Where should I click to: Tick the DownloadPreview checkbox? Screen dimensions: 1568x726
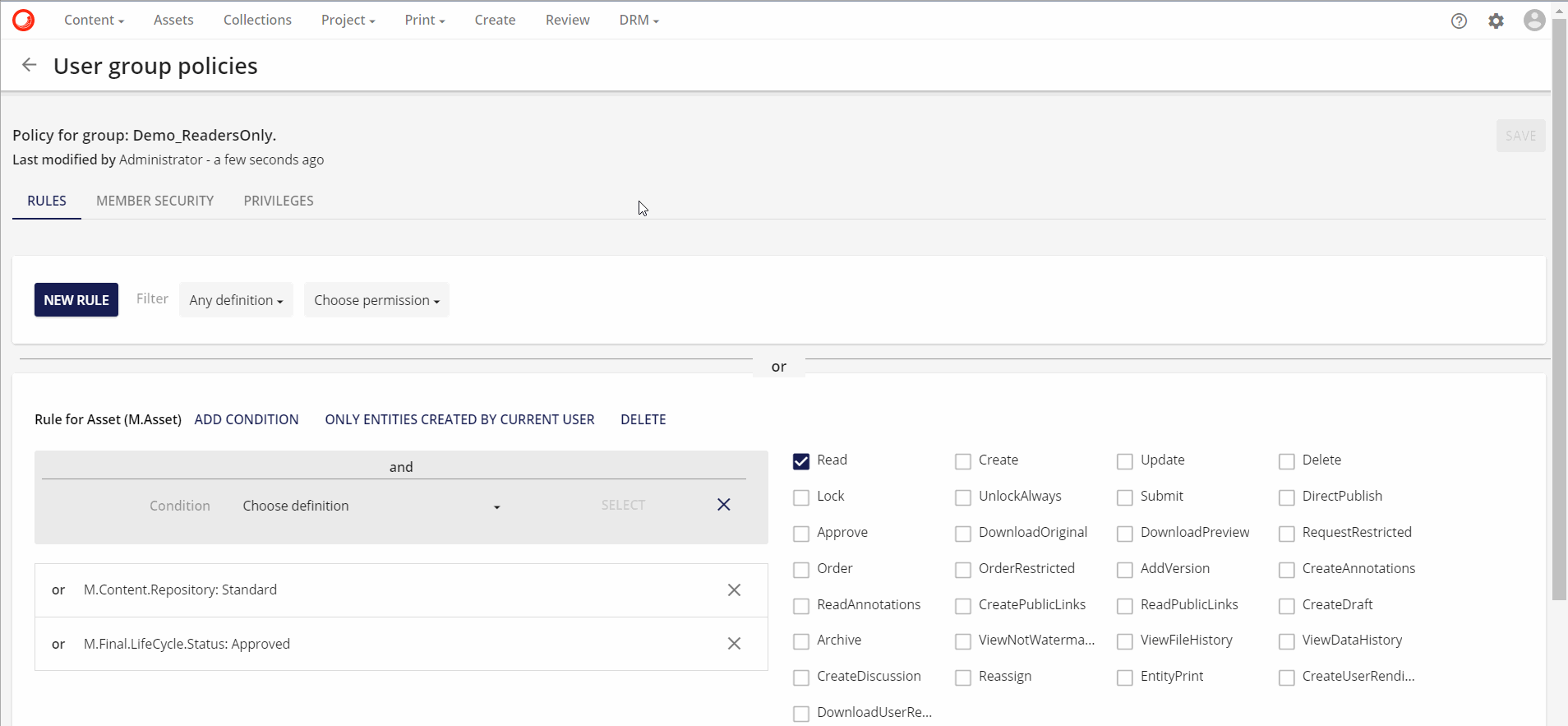coord(1125,534)
